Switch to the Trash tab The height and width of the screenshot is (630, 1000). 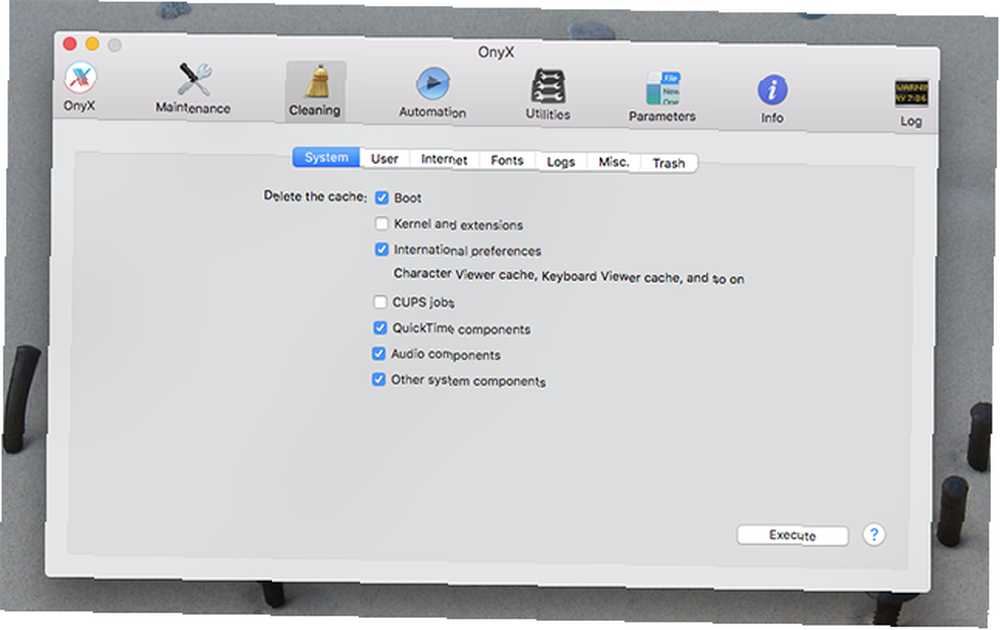[668, 163]
